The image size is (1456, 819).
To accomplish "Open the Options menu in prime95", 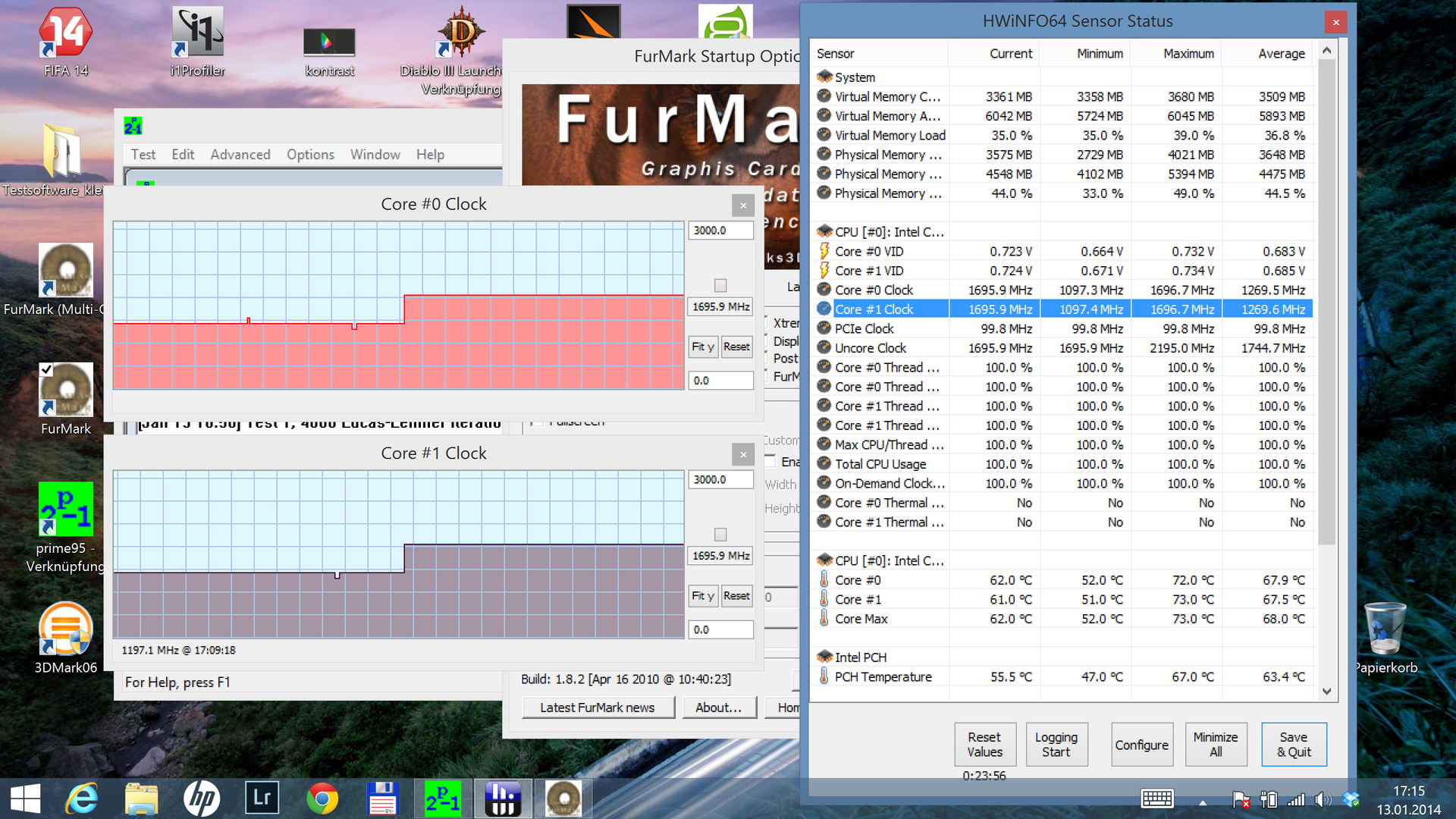I will [x=310, y=155].
